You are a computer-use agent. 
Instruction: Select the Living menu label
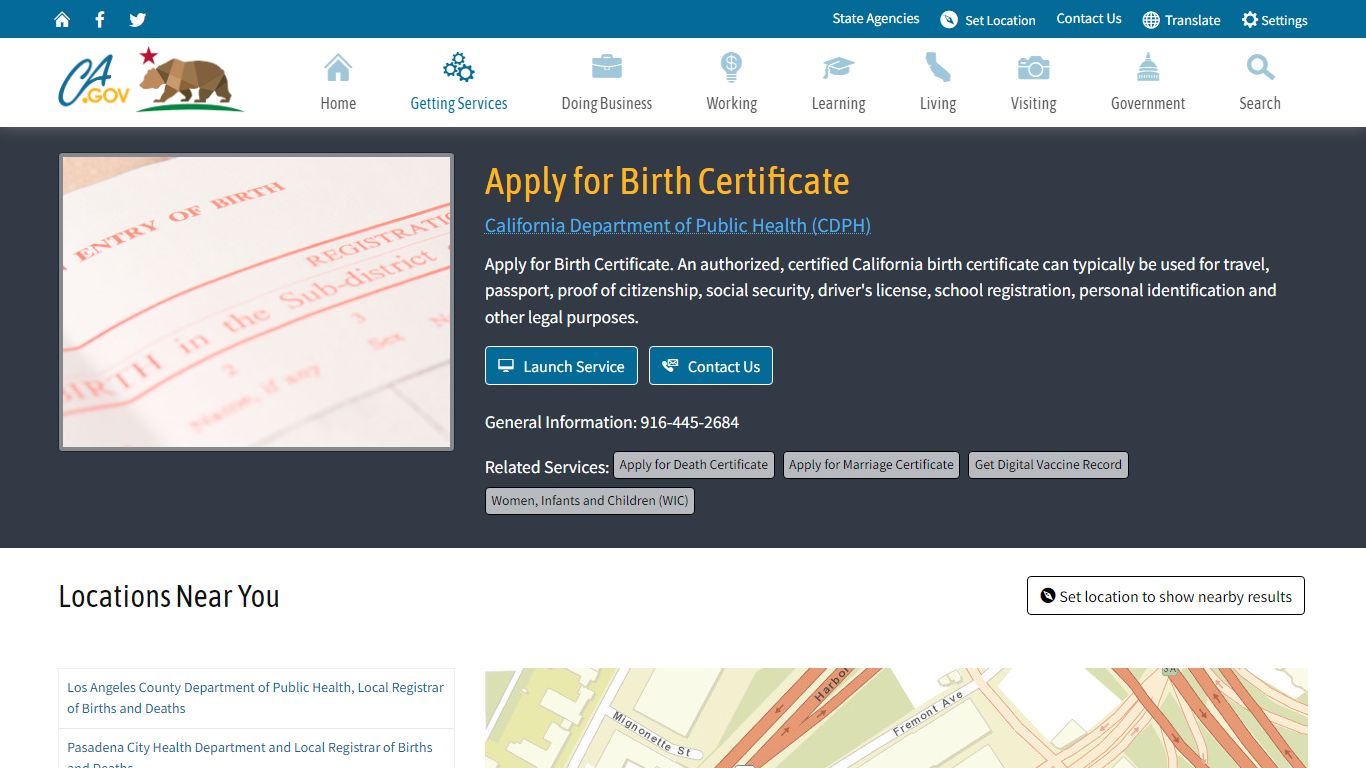click(938, 103)
